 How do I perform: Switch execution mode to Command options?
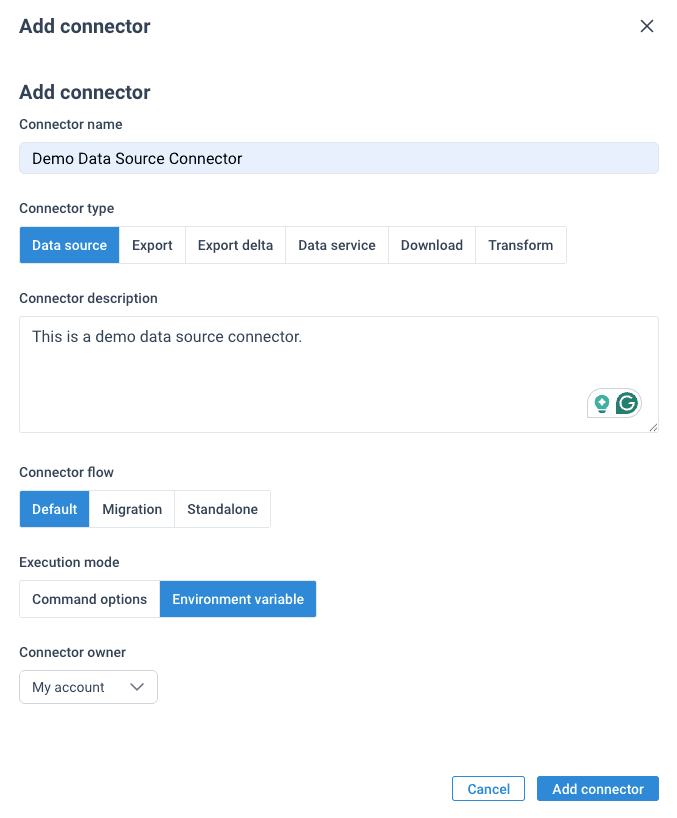tap(89, 598)
